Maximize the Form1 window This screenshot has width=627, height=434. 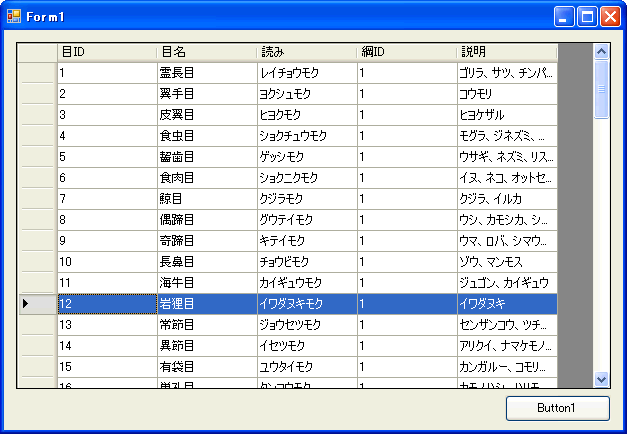[587, 17]
